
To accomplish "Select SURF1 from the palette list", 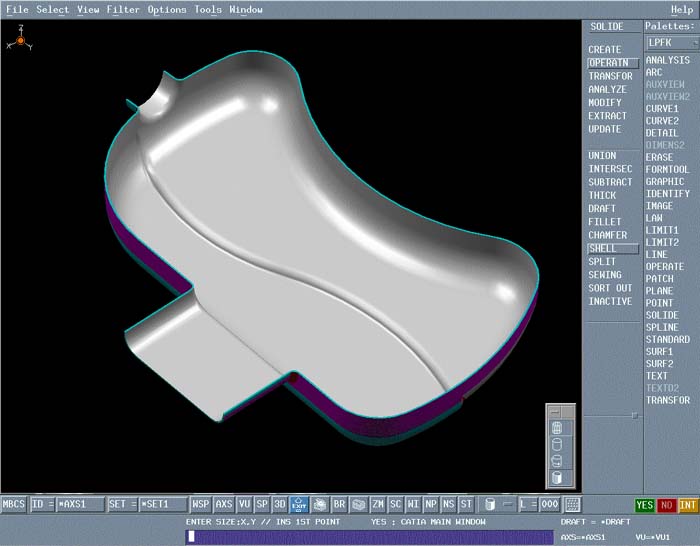I will pos(659,352).
